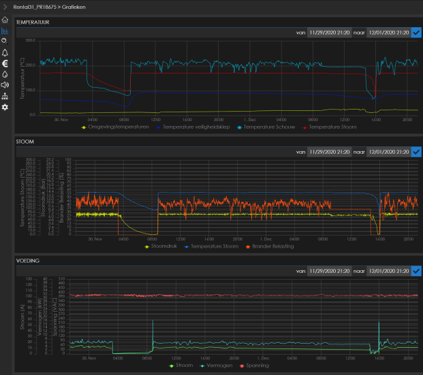This screenshot has width=423, height=375.
Task: Expand the sidebar with the top chevron
Action: pos(5,7)
